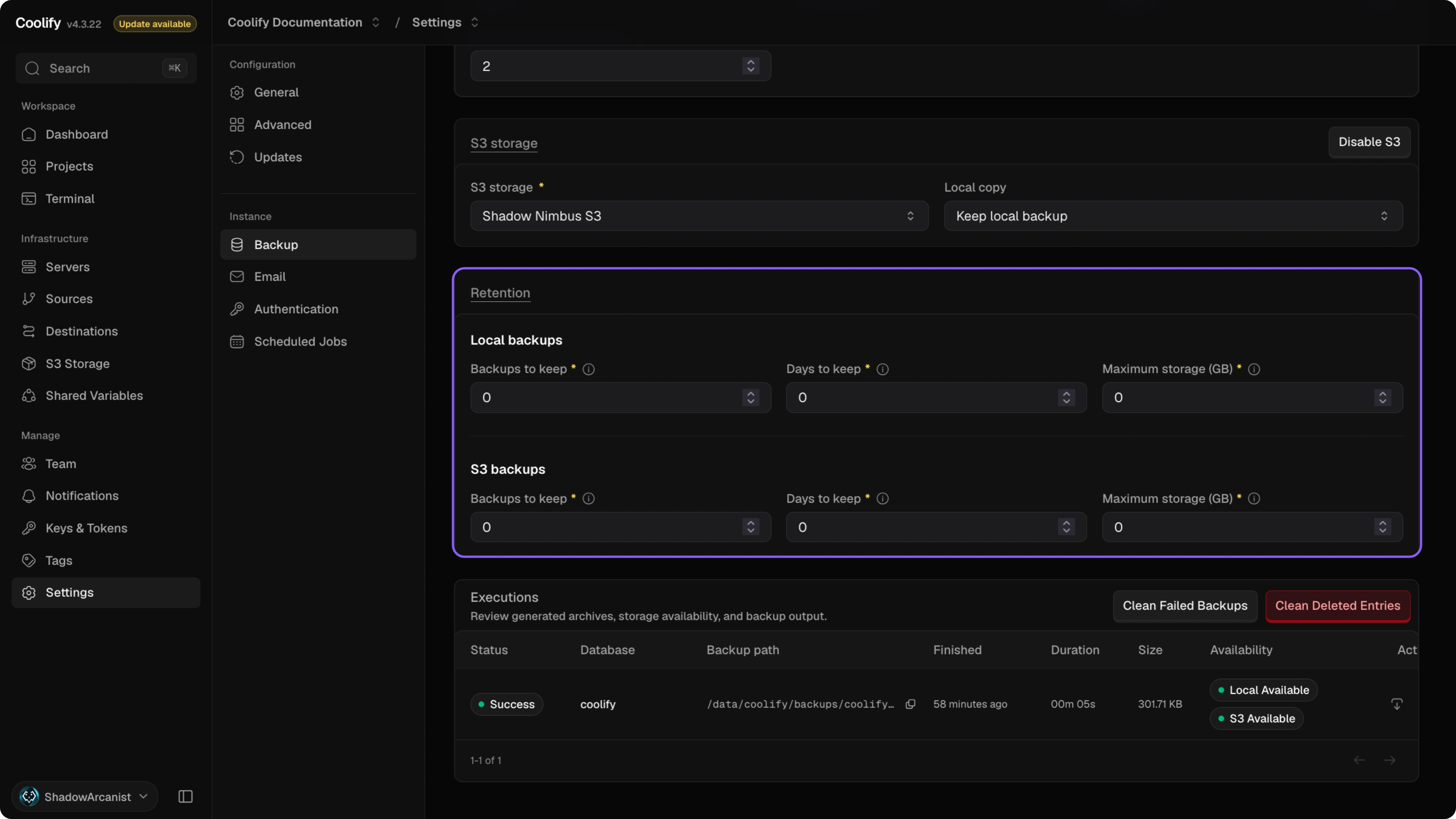This screenshot has height=819, width=1456.
Task: Expand the S3 storage dropdown Shadow Nimbus S3
Action: (699, 216)
